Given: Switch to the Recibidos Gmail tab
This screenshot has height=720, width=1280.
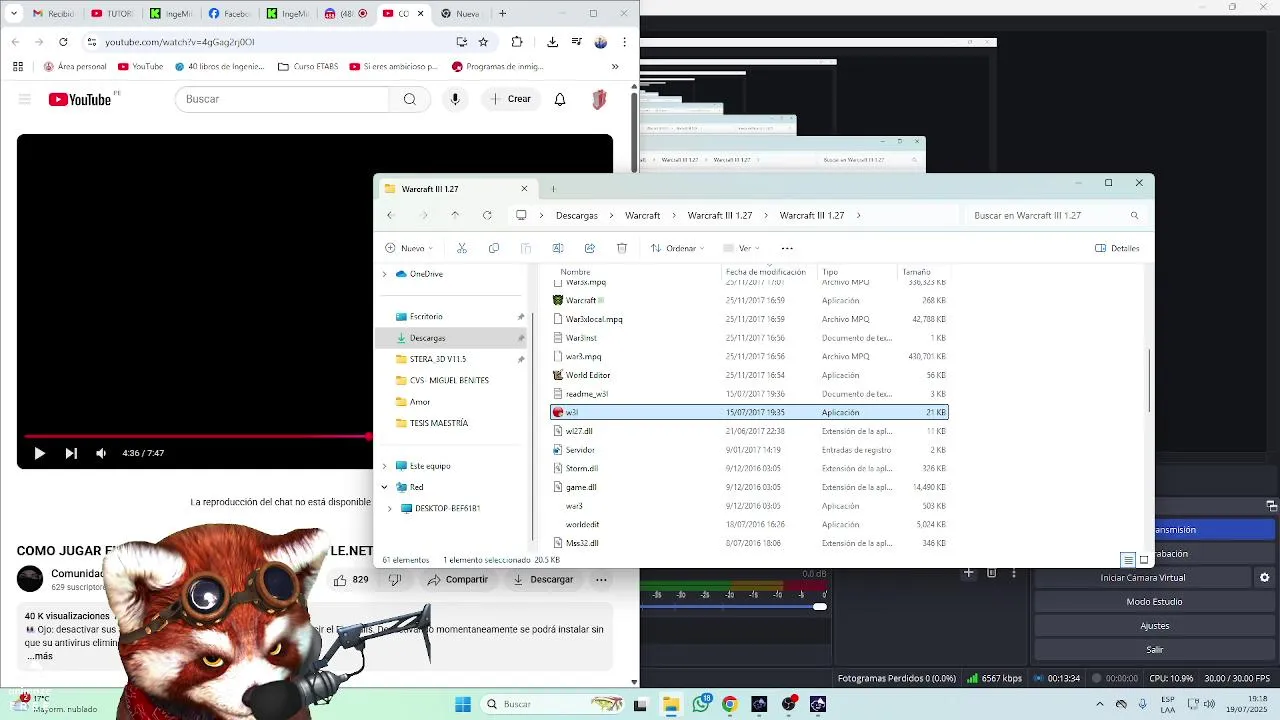Looking at the screenshot, I should pyautogui.click(x=52, y=14).
